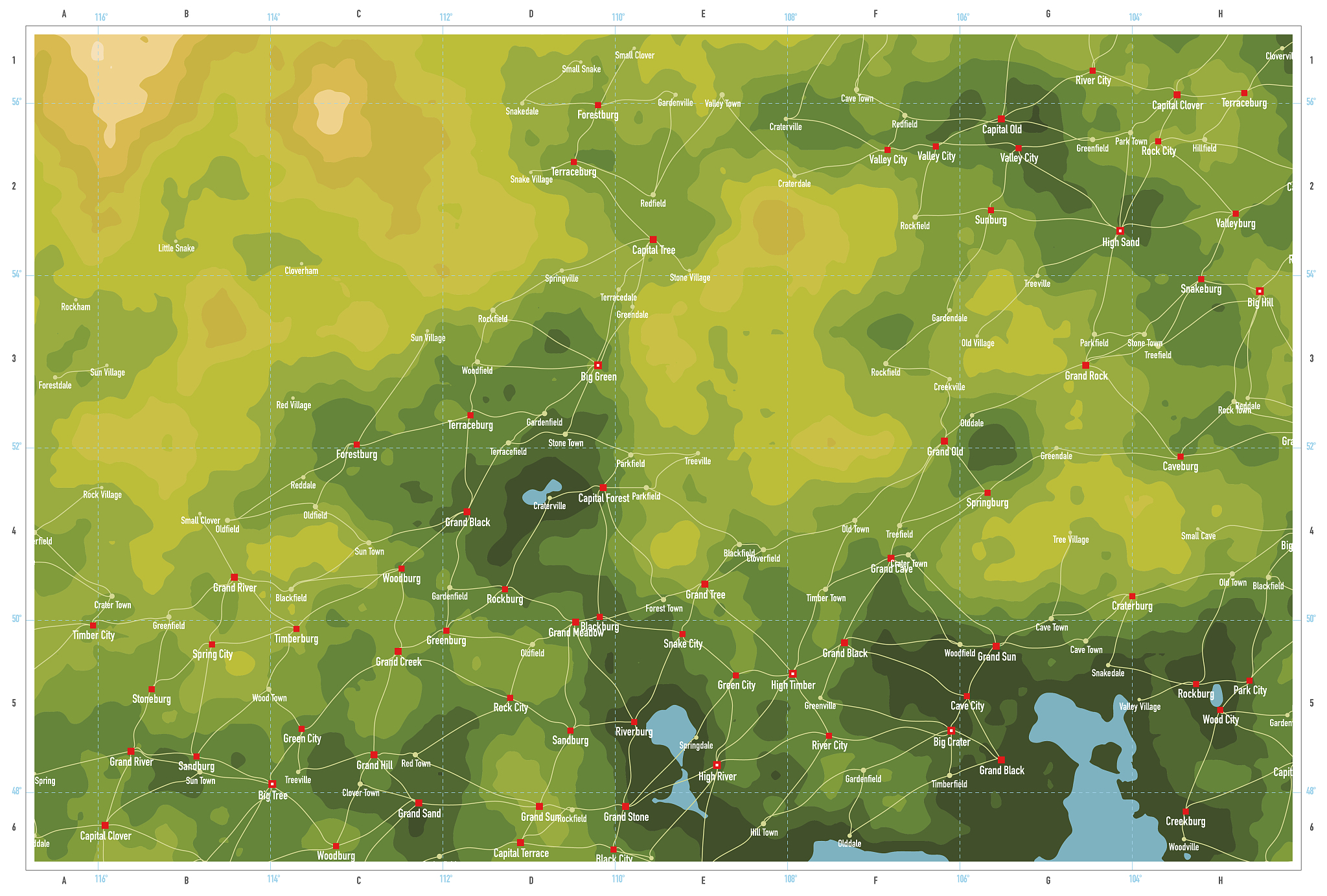1327x896 pixels.
Task: Select the Grand Stone red marker
Action: [625, 807]
